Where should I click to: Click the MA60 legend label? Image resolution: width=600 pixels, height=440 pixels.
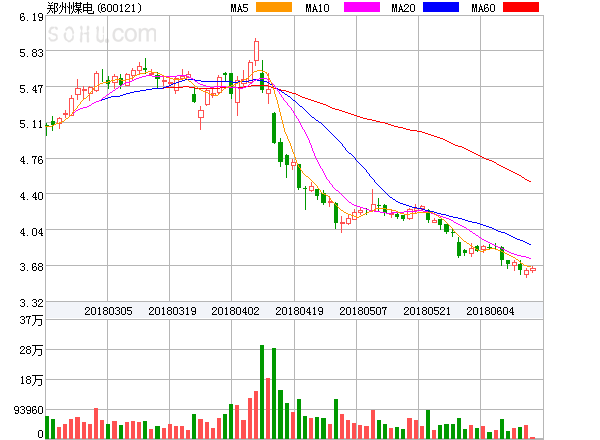(x=483, y=8)
